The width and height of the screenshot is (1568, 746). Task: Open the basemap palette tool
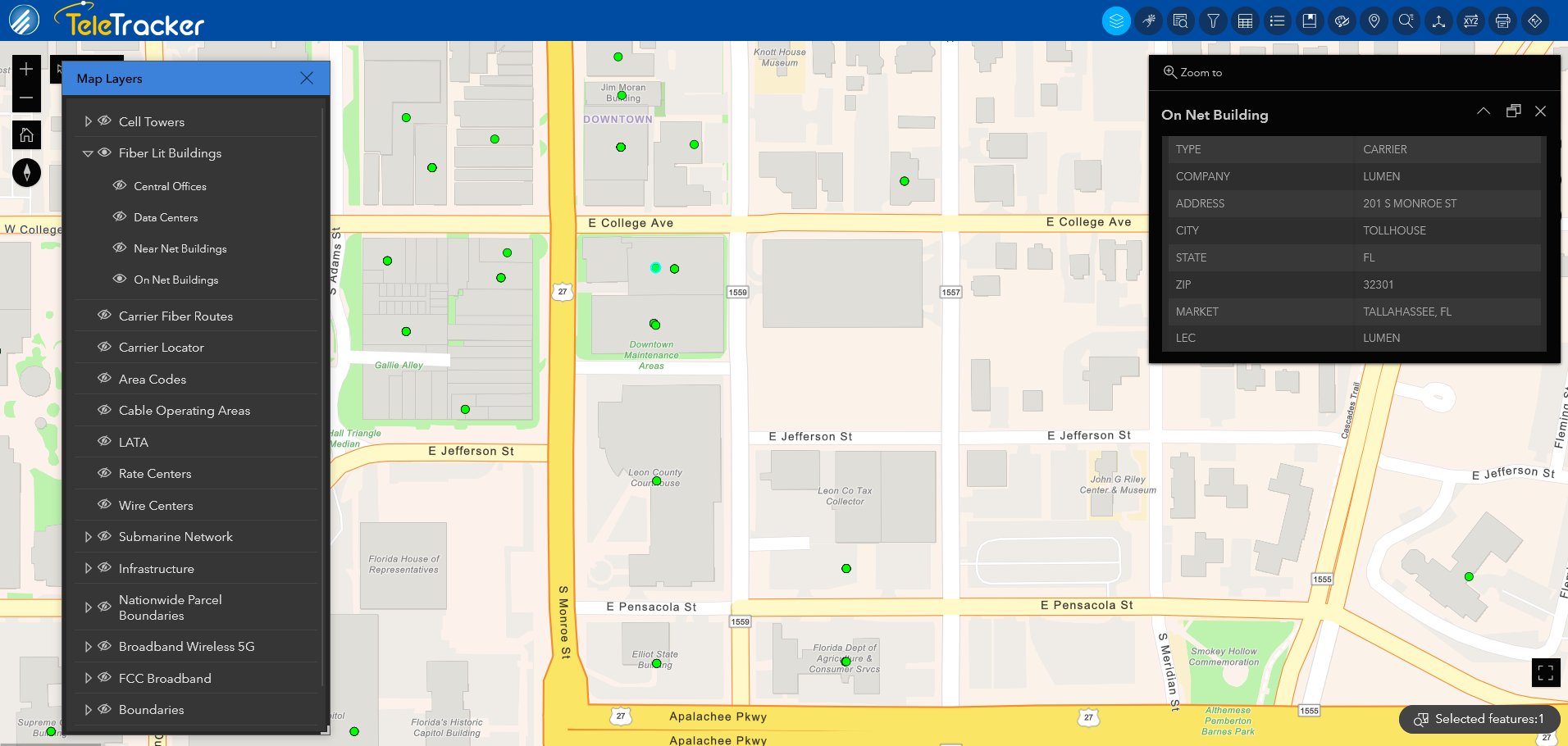[x=1342, y=20]
